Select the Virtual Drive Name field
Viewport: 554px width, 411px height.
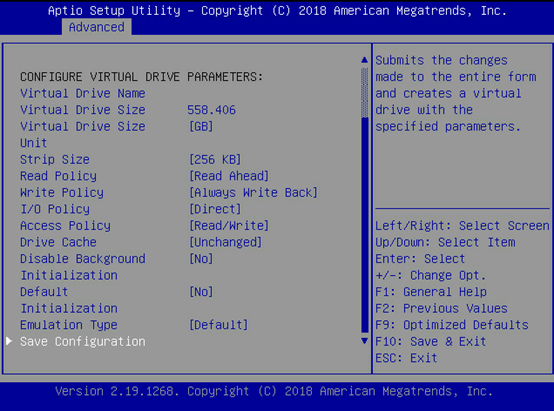[83, 93]
